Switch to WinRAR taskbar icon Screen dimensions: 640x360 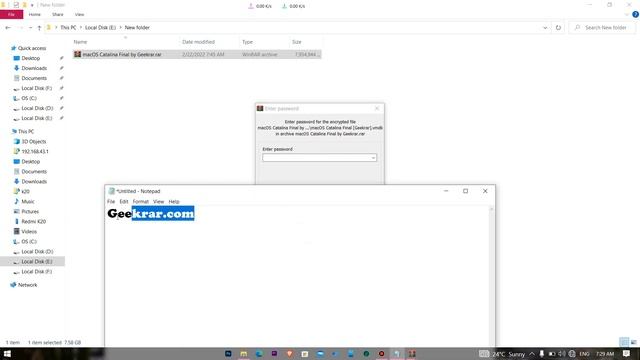click(x=412, y=354)
